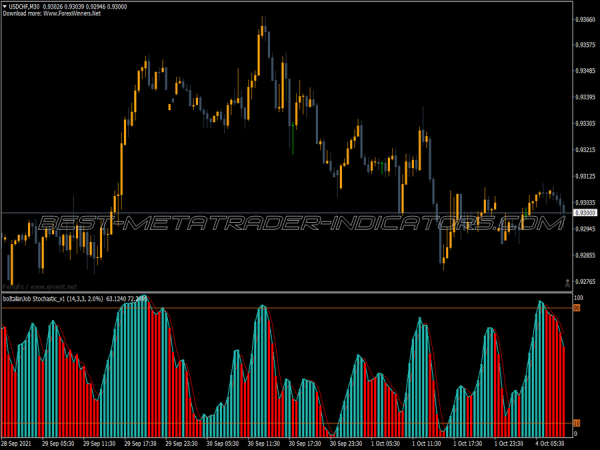The width and height of the screenshot is (600, 450).
Task: Click the 29 Sep 11:30 time label
Action: 99,443
